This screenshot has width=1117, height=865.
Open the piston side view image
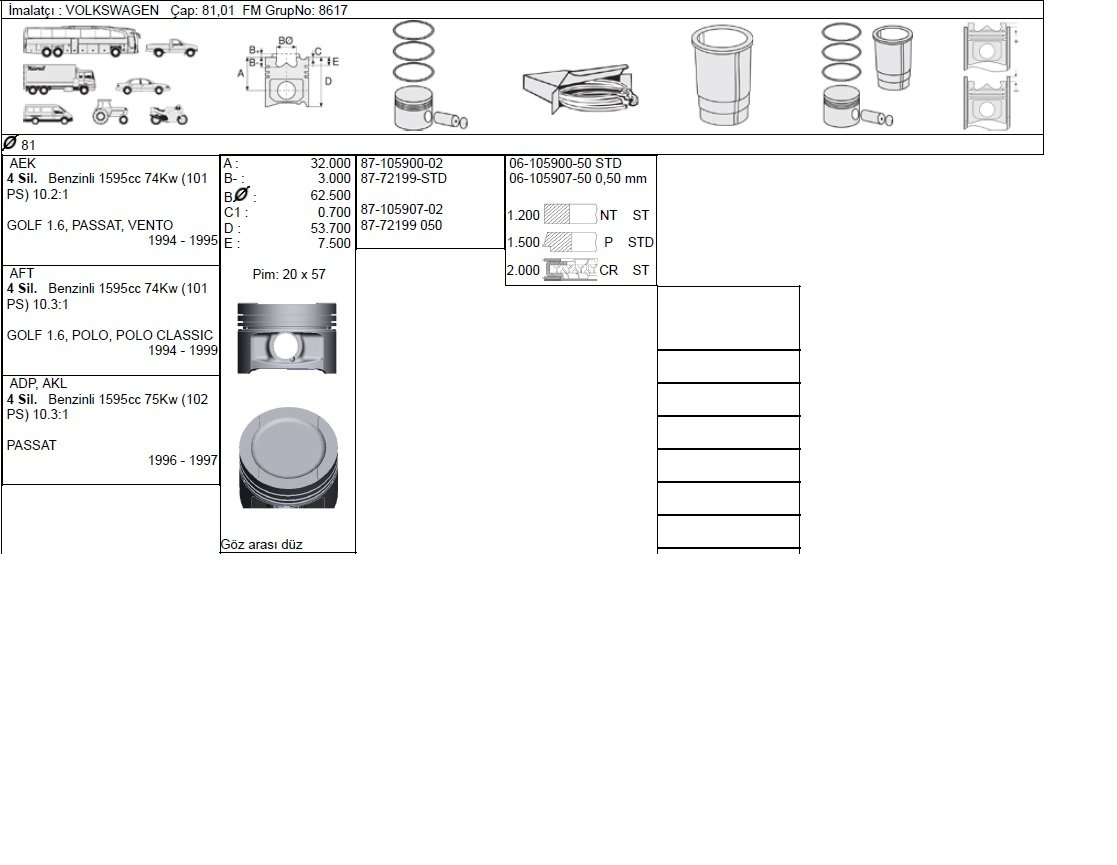point(287,338)
